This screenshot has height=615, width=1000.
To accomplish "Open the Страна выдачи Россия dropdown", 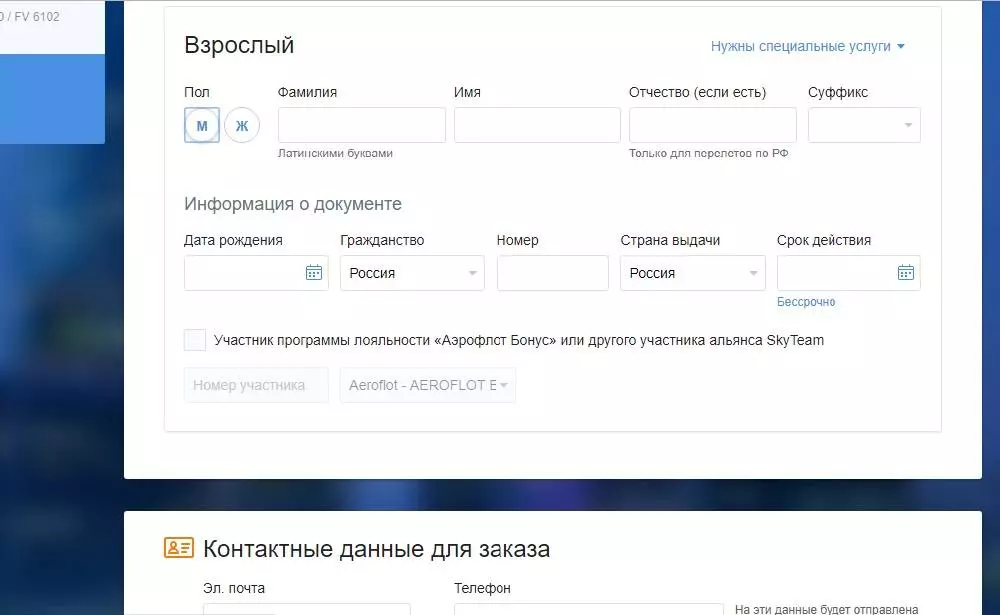I will click(x=691, y=272).
